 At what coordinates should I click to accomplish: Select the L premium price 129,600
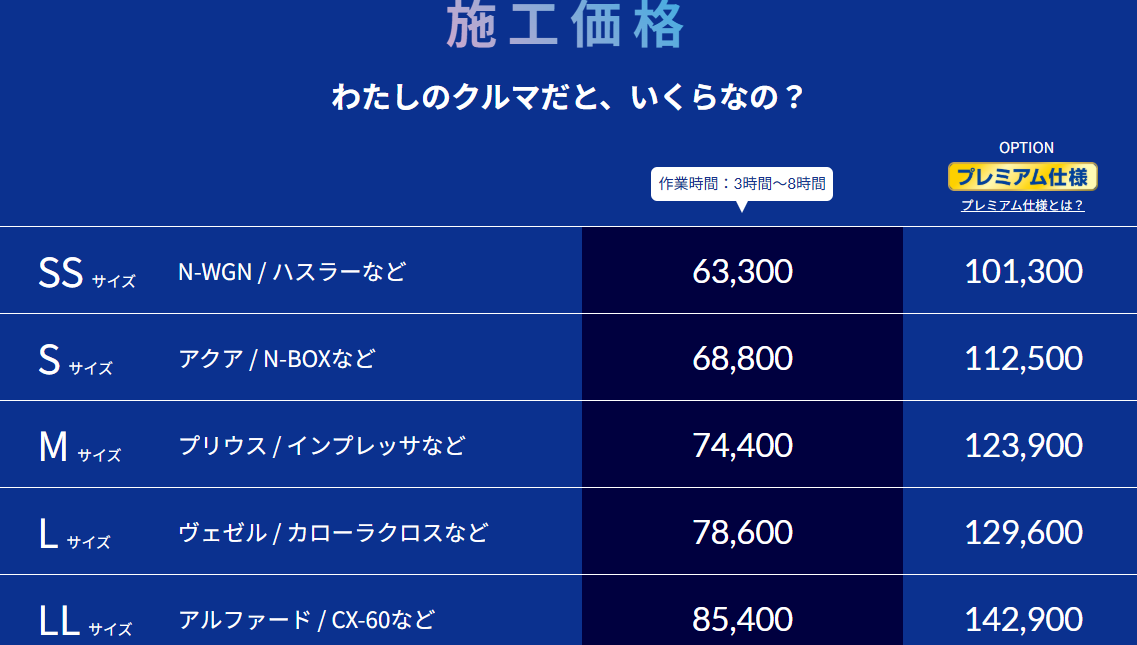click(x=1023, y=532)
